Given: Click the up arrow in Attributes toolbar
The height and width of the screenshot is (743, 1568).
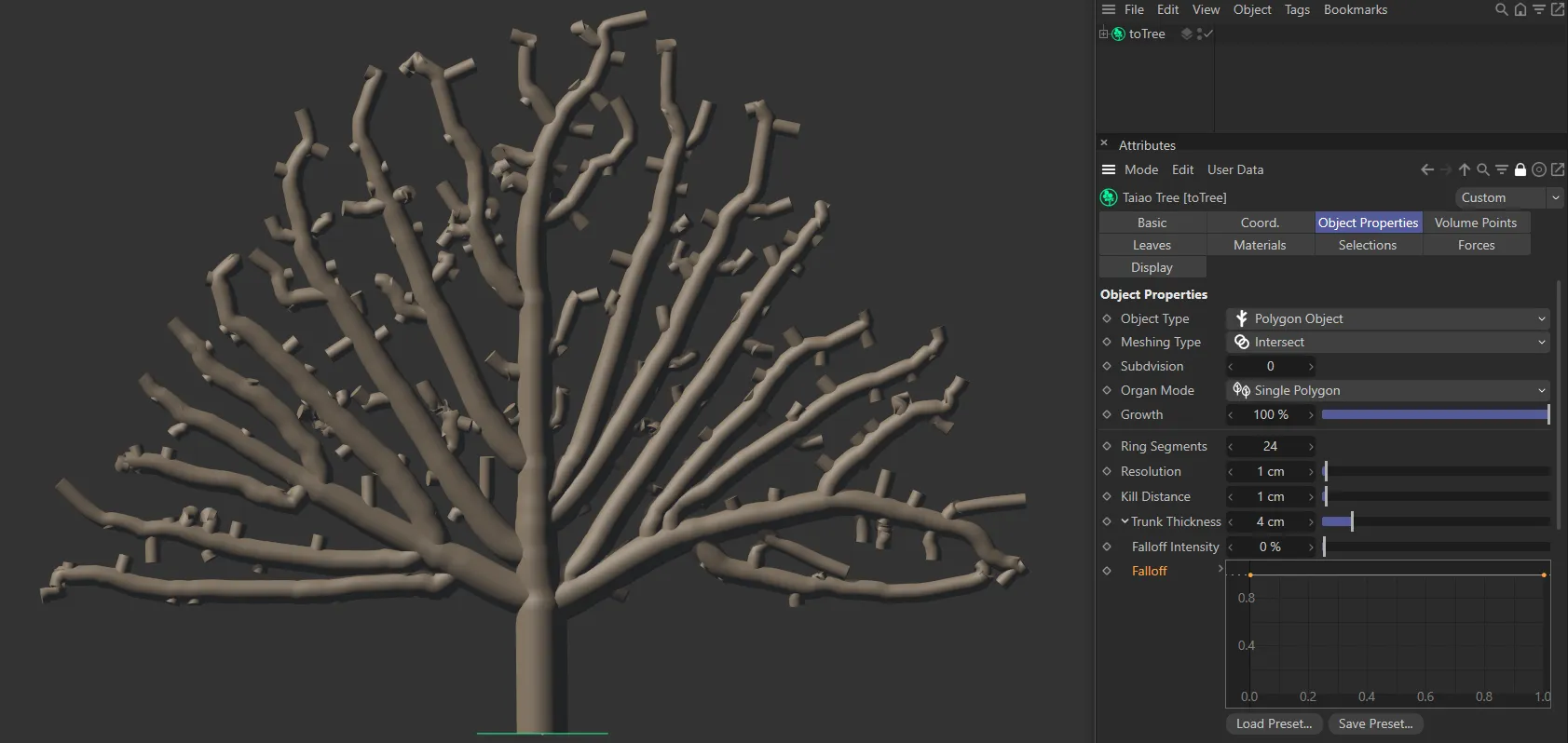Looking at the screenshot, I should point(1465,169).
